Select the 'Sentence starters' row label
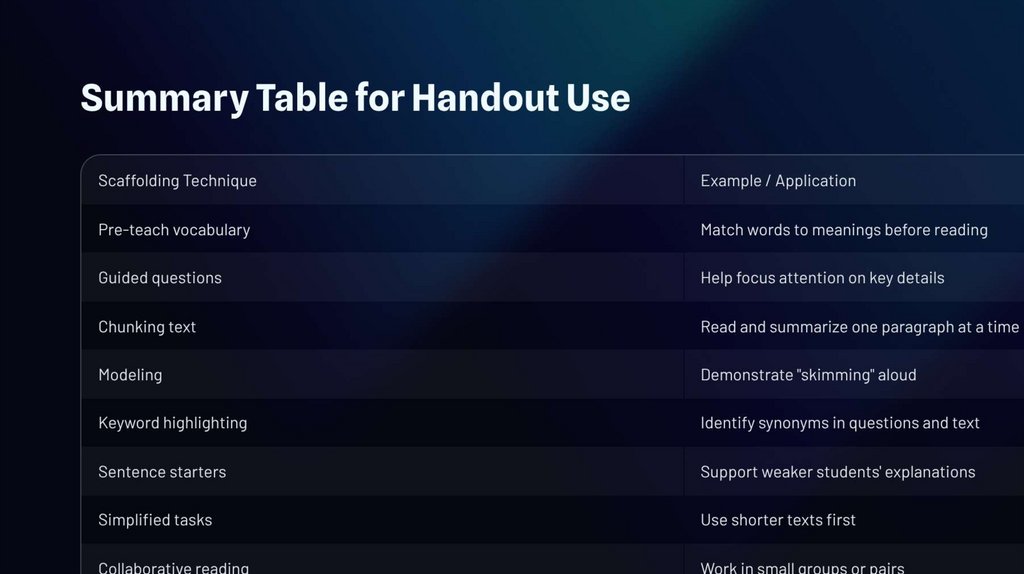 [162, 472]
